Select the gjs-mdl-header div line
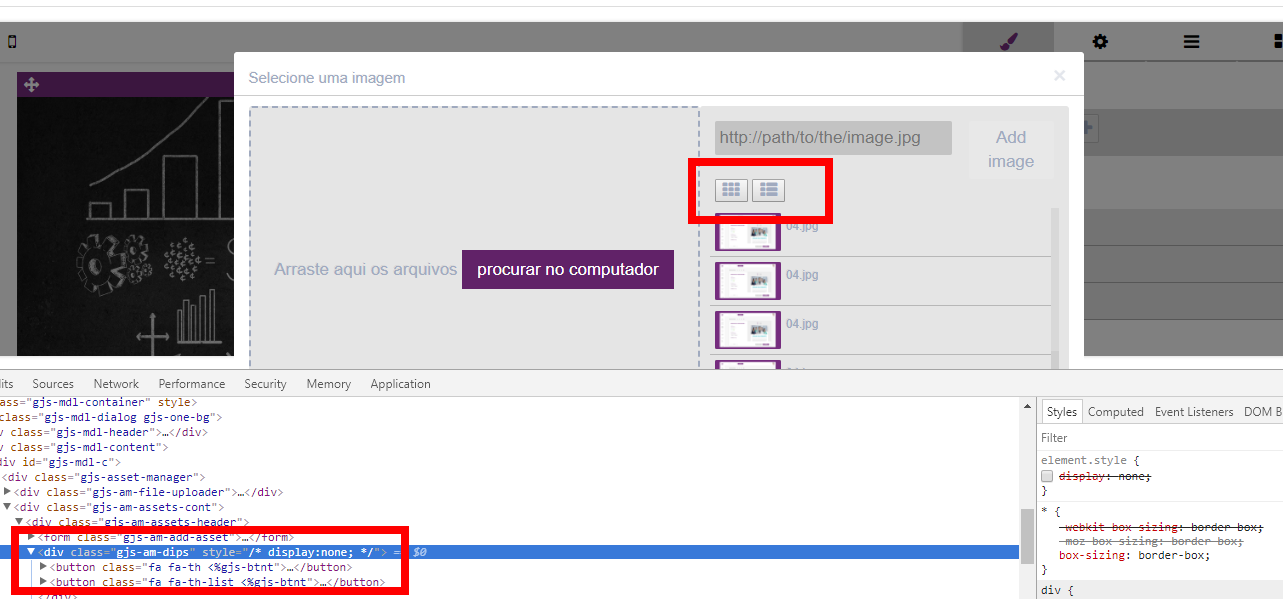 (x=103, y=432)
